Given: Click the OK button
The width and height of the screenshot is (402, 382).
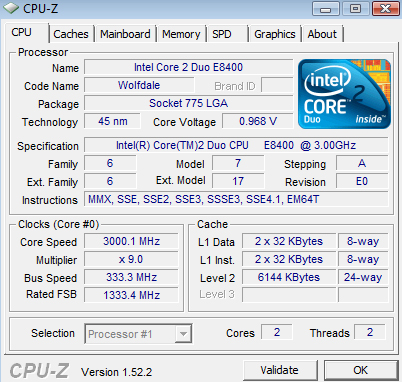Looking at the screenshot, I should 361,370.
